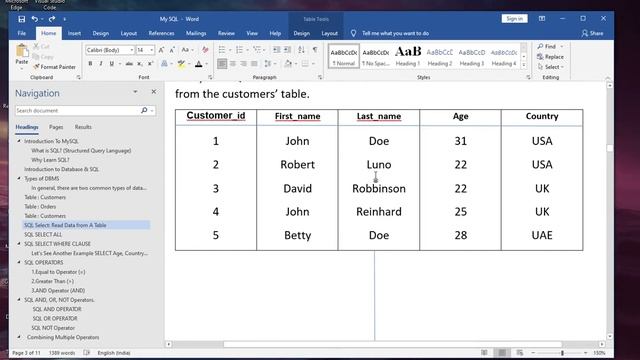Switch to the Insert ribbon tab
640x360 pixels.
pos(74,33)
